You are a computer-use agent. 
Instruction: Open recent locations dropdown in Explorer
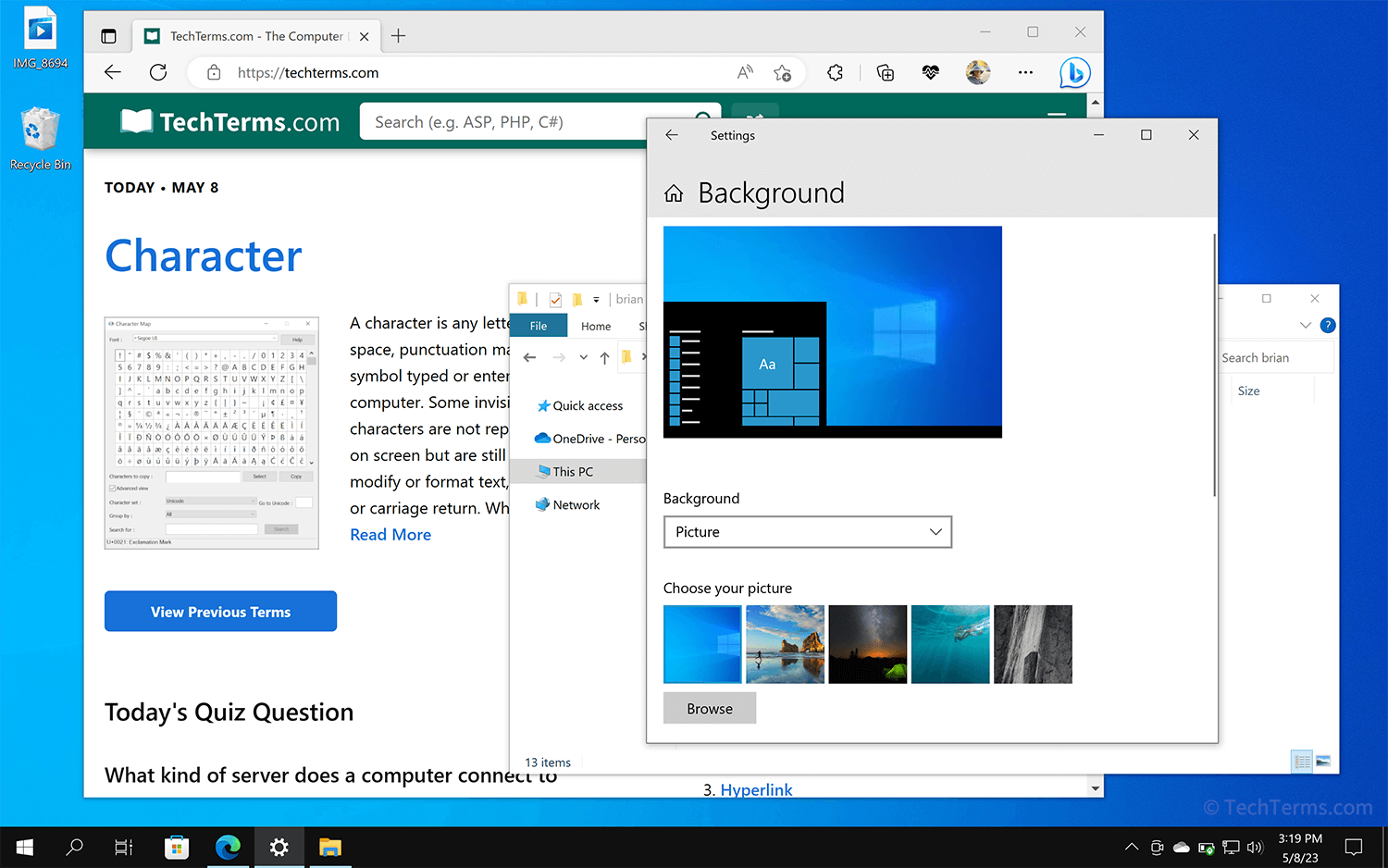pyautogui.click(x=583, y=357)
